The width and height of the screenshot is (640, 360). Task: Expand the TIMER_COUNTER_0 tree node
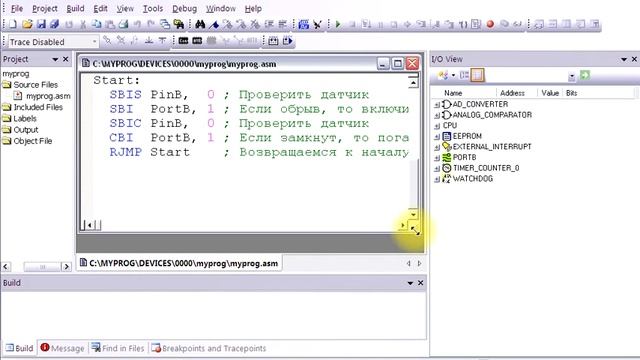437,168
